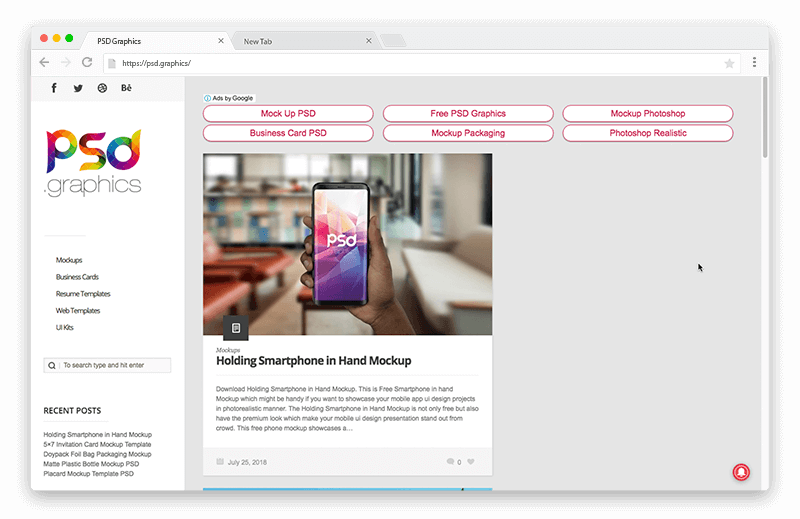Open the smartphone in hand mockup image
Viewport: 800px width, 519px height.
347,244
